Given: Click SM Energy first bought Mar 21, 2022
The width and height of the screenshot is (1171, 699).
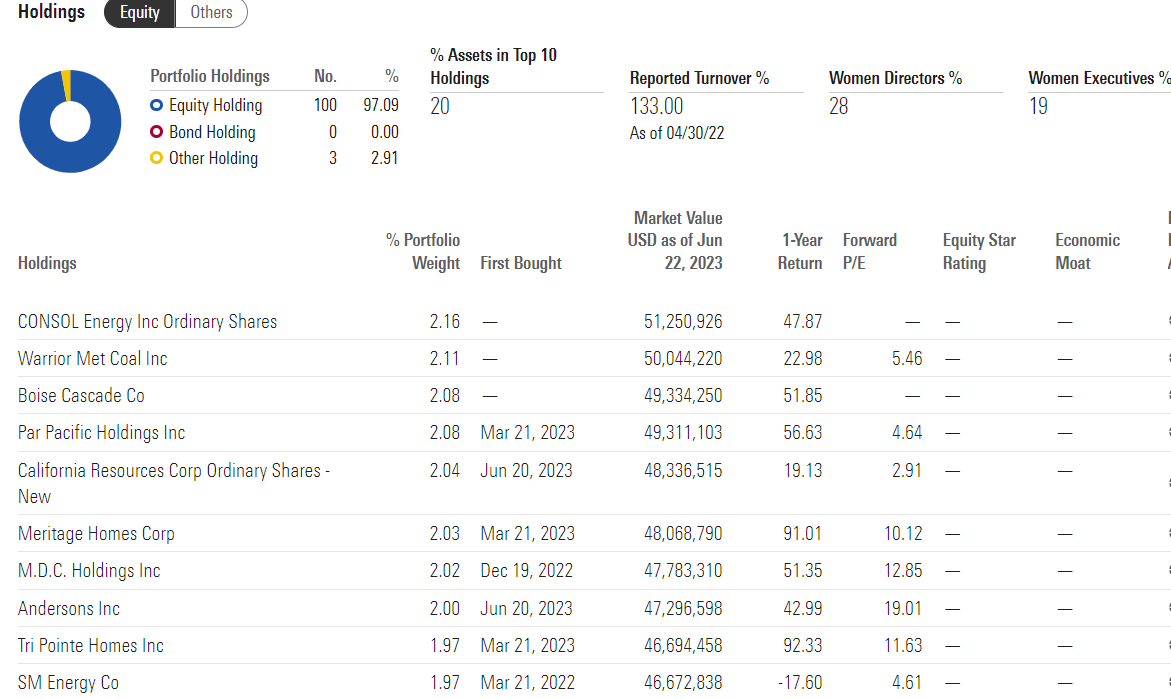Looking at the screenshot, I should coord(528,683).
